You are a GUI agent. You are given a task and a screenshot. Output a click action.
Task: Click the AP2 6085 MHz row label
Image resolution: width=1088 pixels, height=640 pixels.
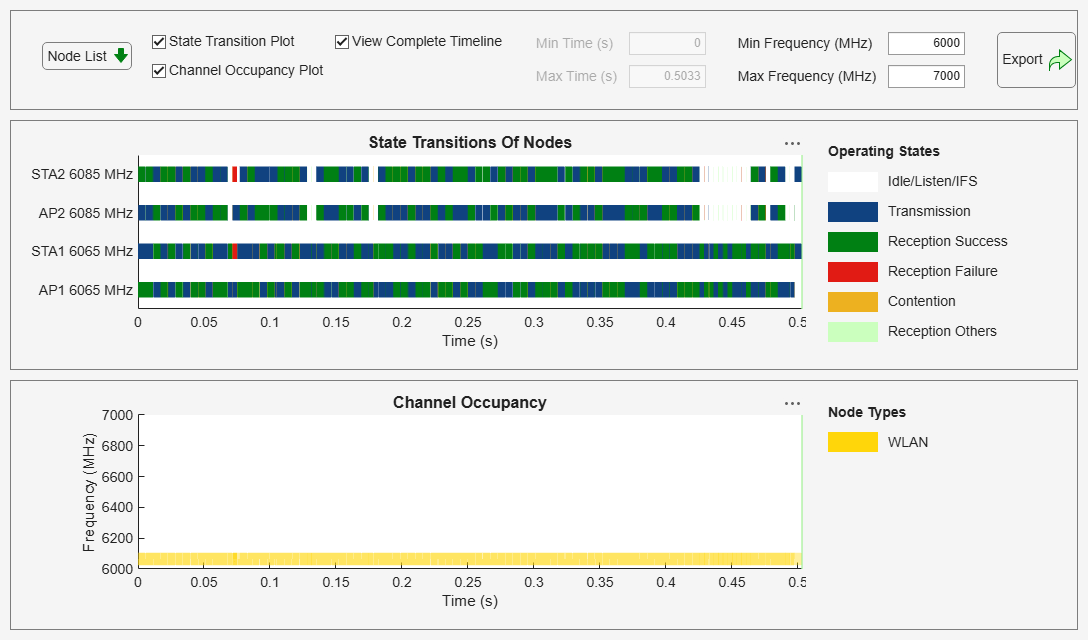coord(85,213)
